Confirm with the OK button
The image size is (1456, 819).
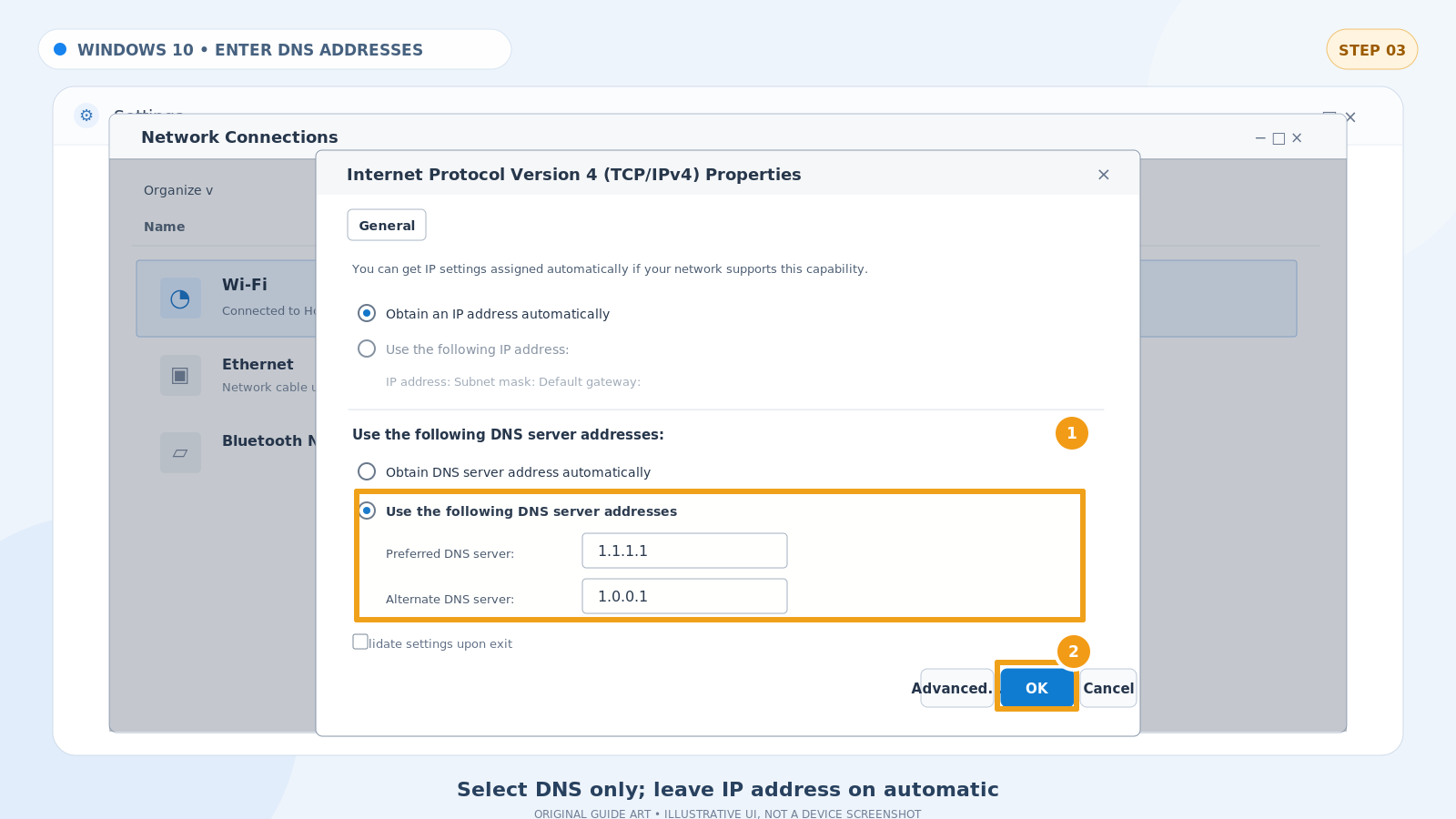point(1036,688)
